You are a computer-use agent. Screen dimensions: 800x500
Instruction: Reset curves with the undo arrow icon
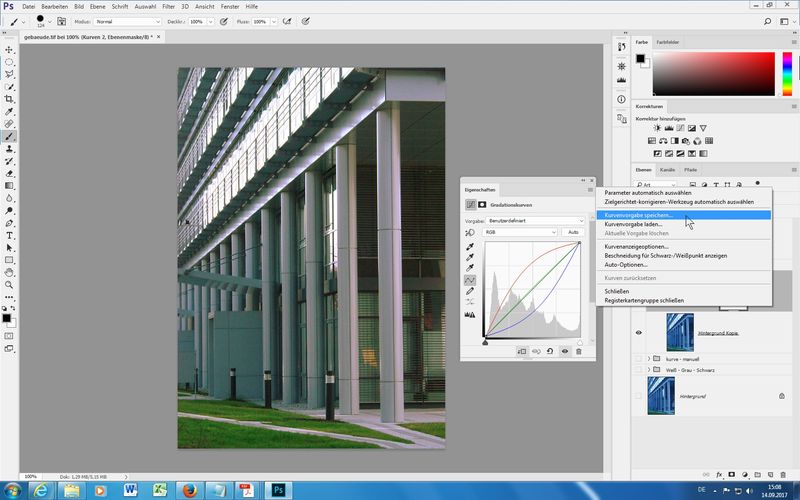tap(550, 352)
